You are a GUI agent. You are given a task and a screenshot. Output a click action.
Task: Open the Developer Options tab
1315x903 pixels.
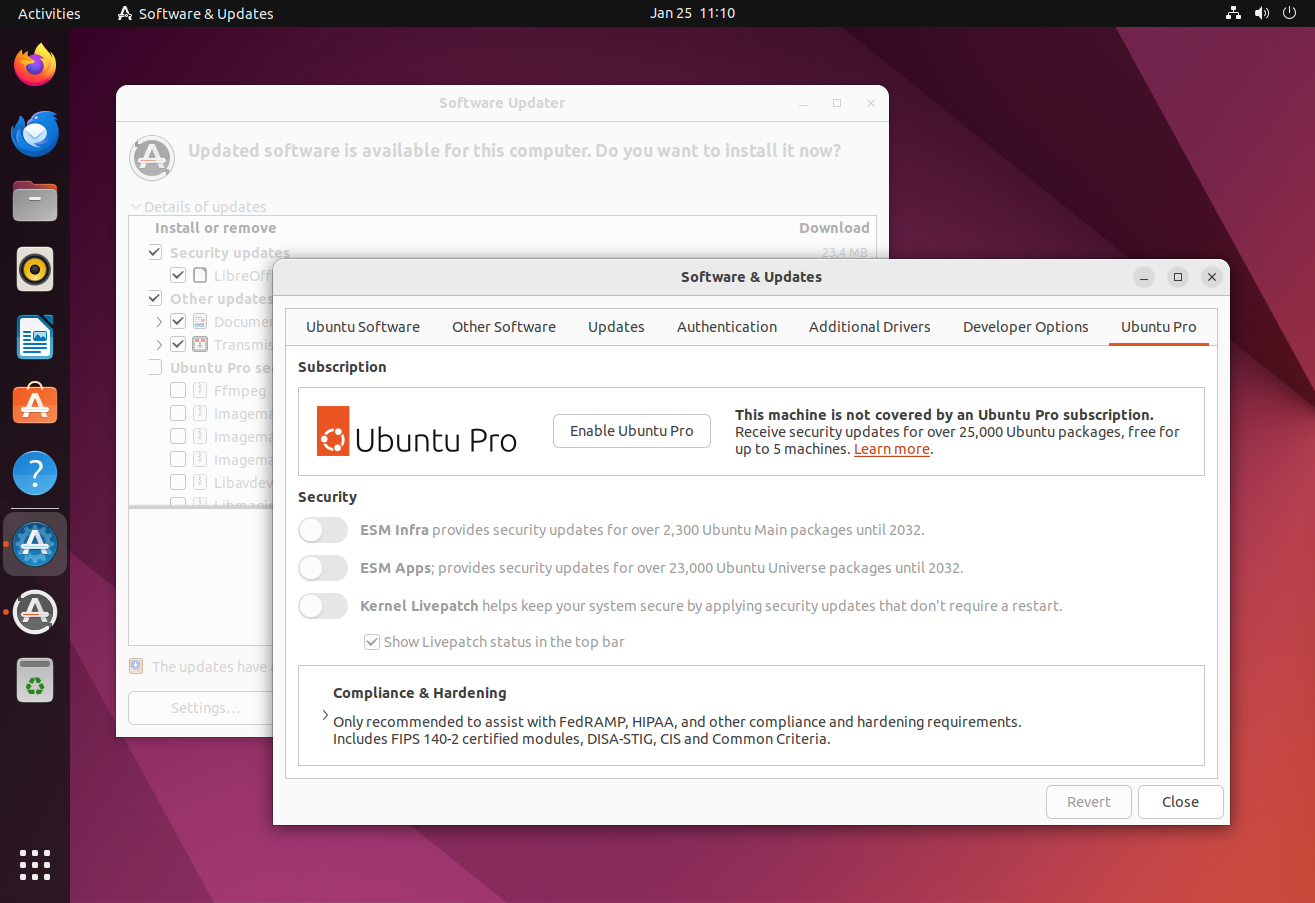pos(1026,327)
